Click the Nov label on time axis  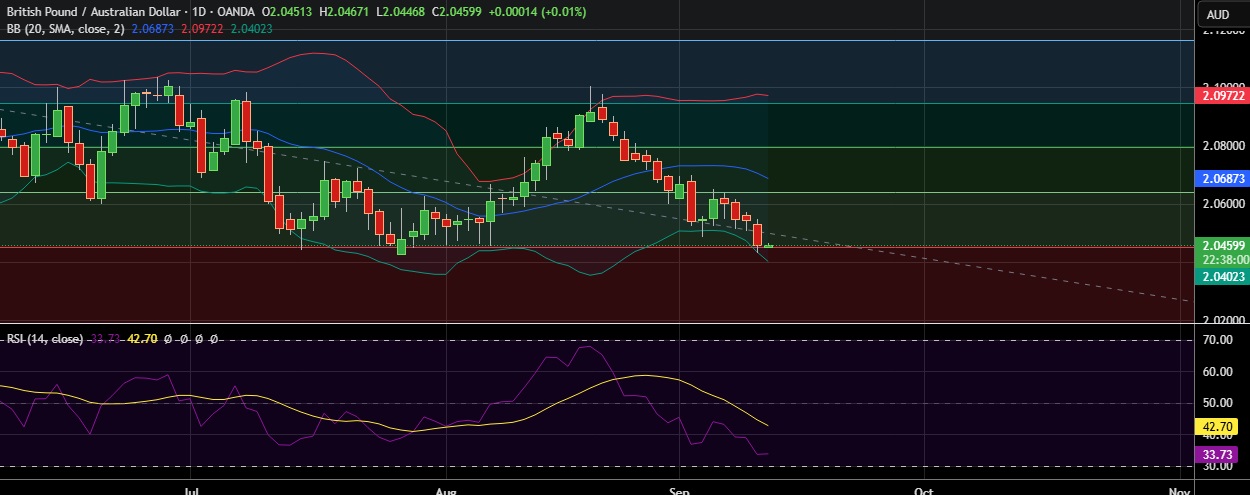point(1178,490)
